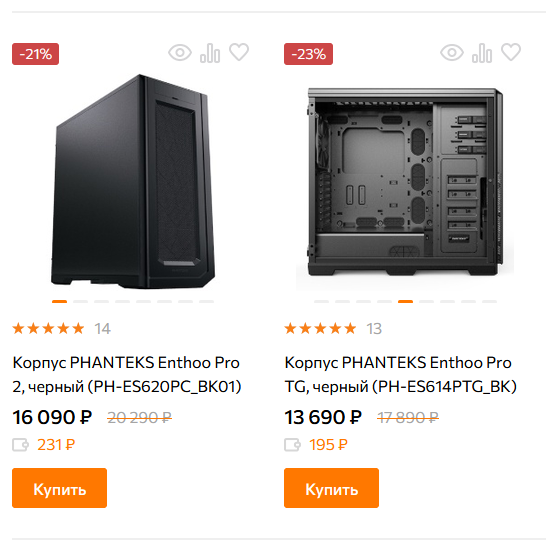Select last image indicator for Enthoo Pro 2
The height and width of the screenshot is (548, 546).
206,301
